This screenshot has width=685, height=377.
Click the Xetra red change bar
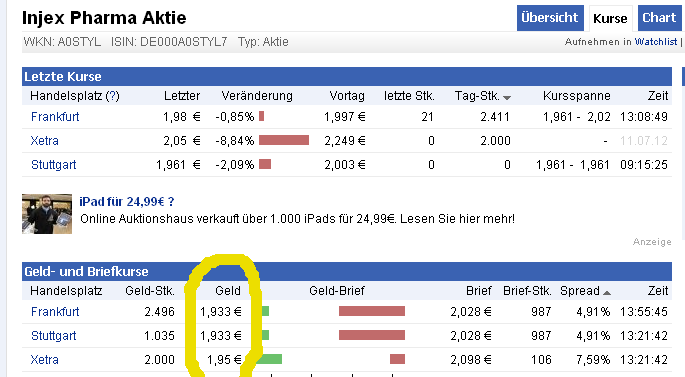click(284, 140)
